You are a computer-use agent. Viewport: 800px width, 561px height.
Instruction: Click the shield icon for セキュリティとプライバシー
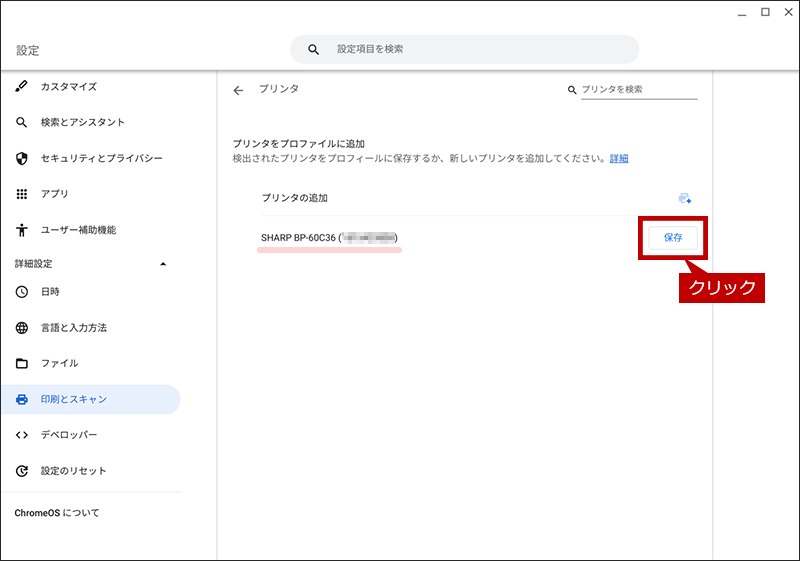pyautogui.click(x=21, y=158)
